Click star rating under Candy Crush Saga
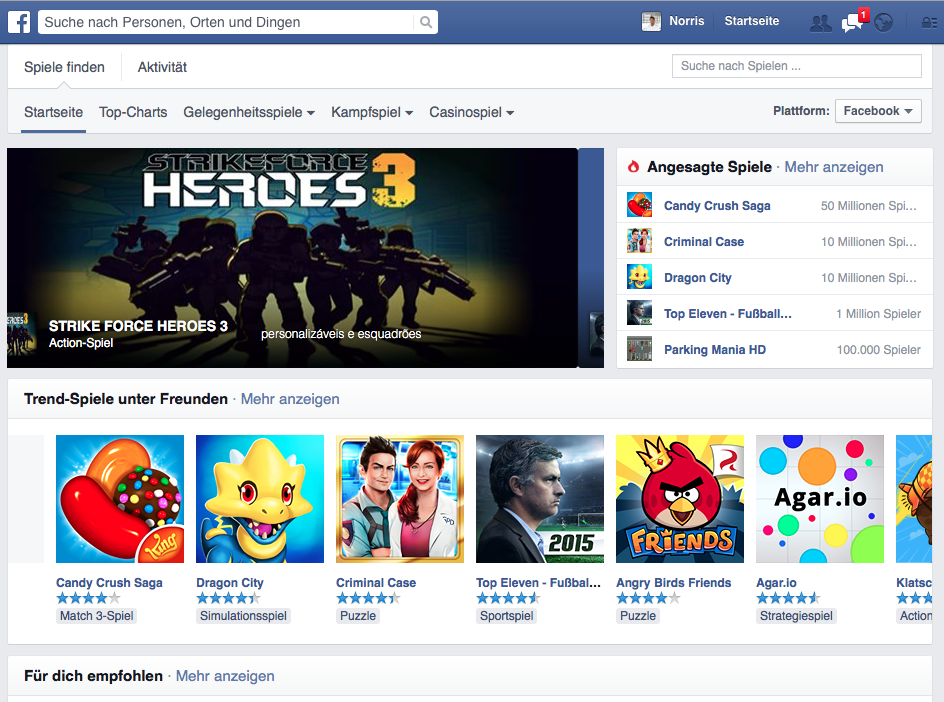Image resolution: width=944 pixels, height=702 pixels. [88, 598]
